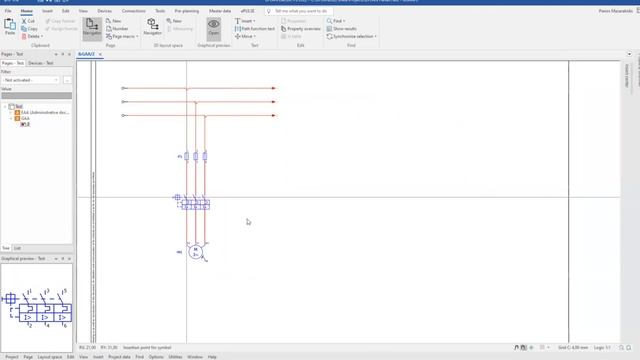Open the File ribbon tab

click(x=8, y=11)
